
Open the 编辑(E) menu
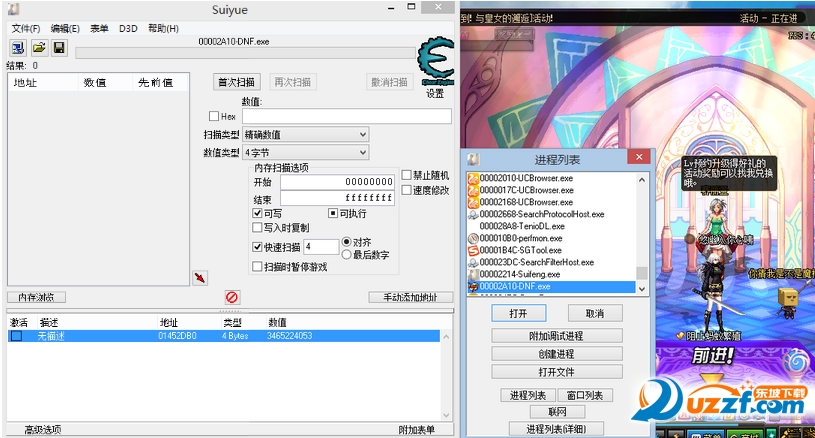click(65, 29)
